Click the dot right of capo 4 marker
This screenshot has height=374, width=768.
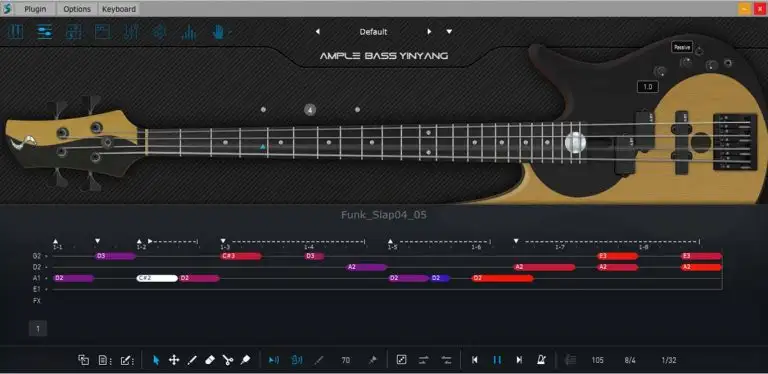[x=357, y=110]
